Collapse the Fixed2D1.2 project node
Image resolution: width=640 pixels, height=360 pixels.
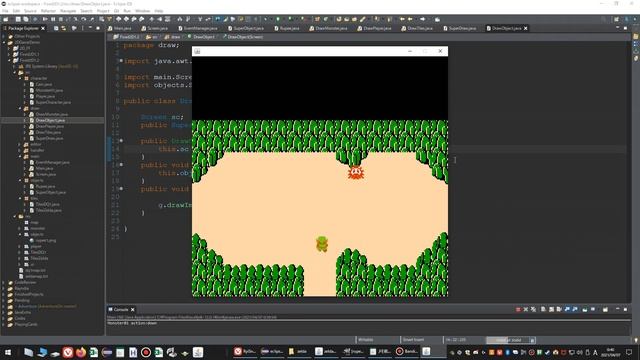click(x=9, y=60)
